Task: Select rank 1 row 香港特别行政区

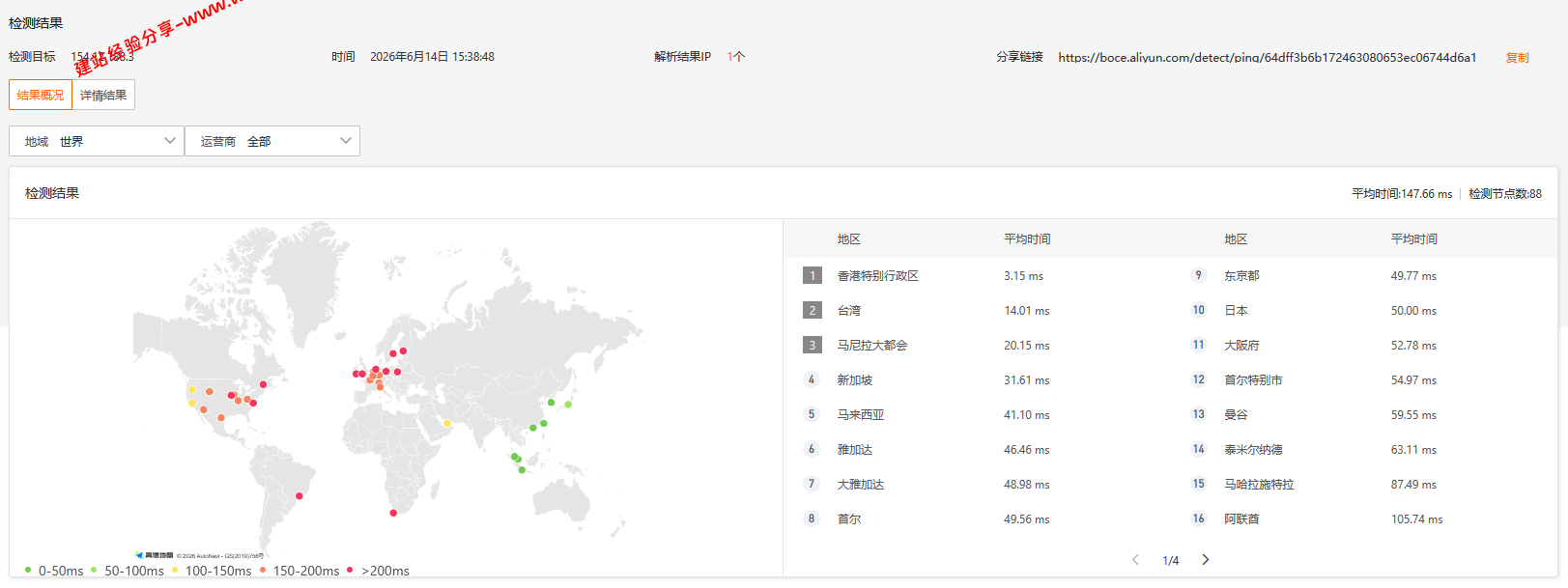Action: (x=977, y=276)
